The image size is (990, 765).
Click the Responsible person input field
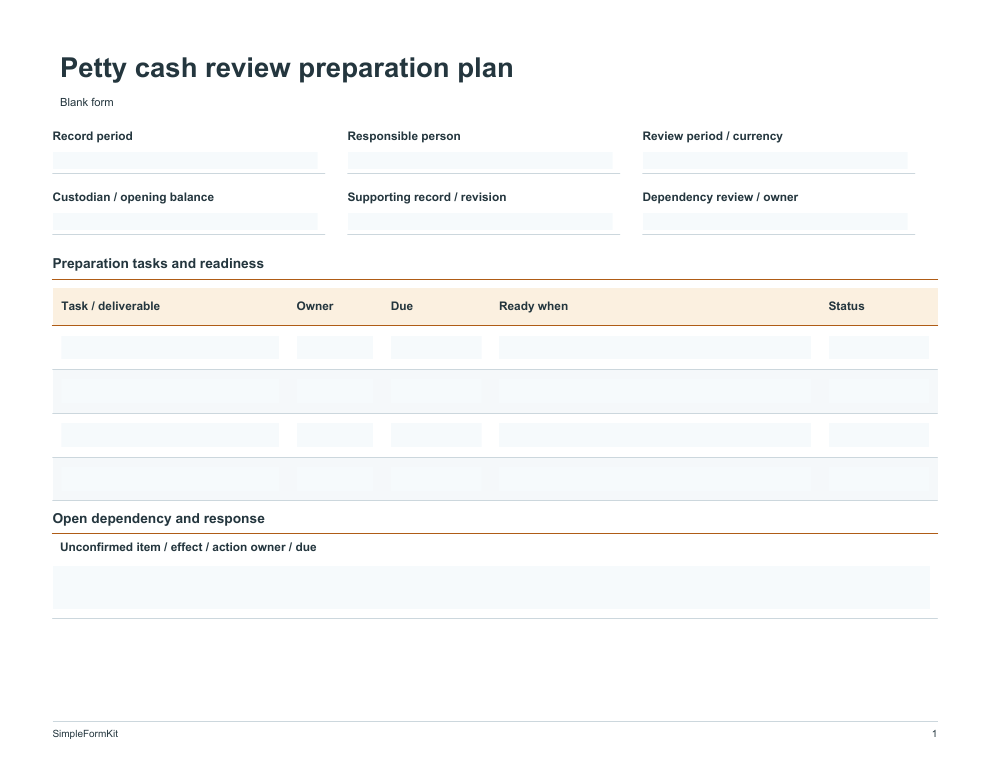(480, 161)
